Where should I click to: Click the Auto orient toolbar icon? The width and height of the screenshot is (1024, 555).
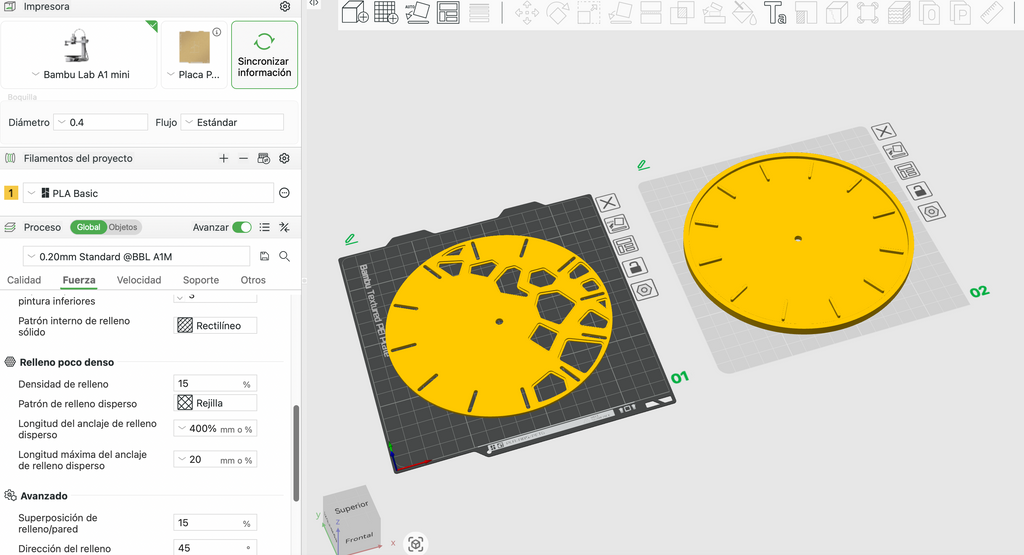(x=417, y=12)
